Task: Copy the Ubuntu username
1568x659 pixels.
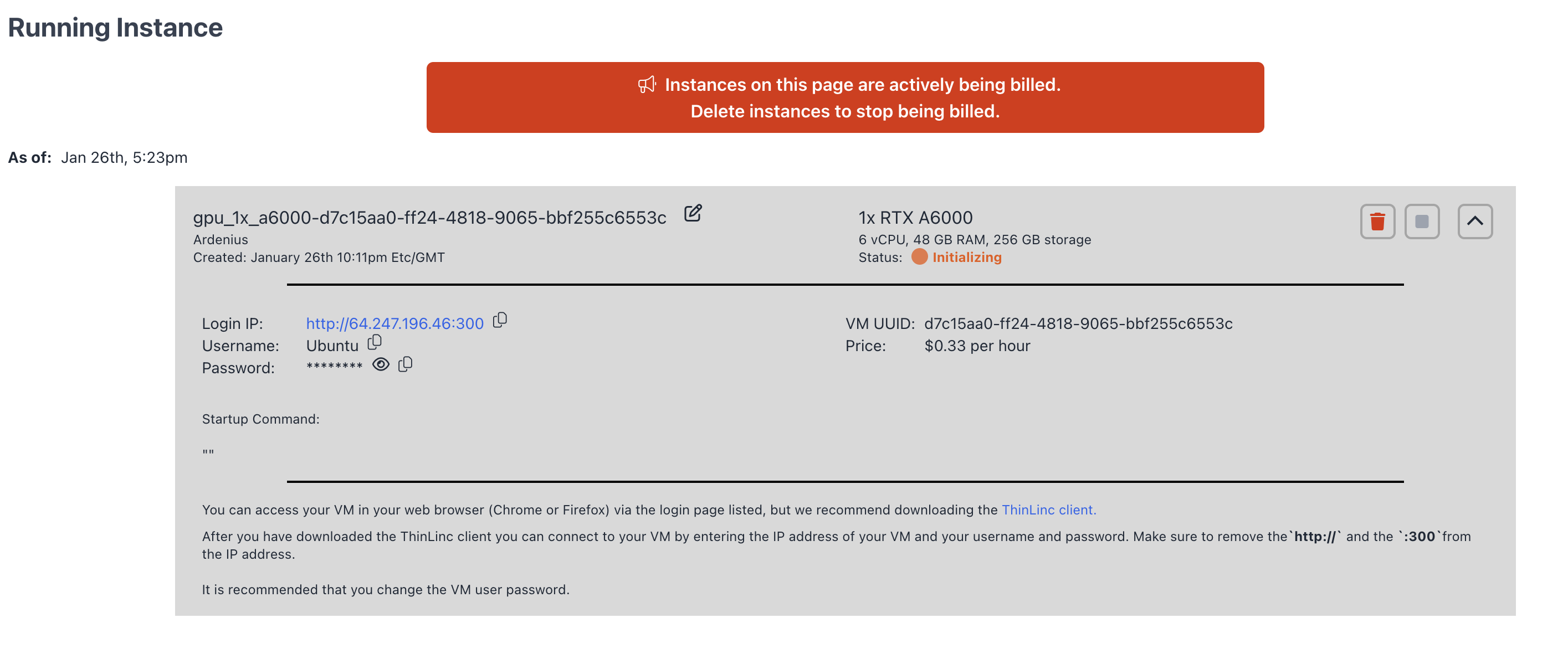Action: click(375, 343)
